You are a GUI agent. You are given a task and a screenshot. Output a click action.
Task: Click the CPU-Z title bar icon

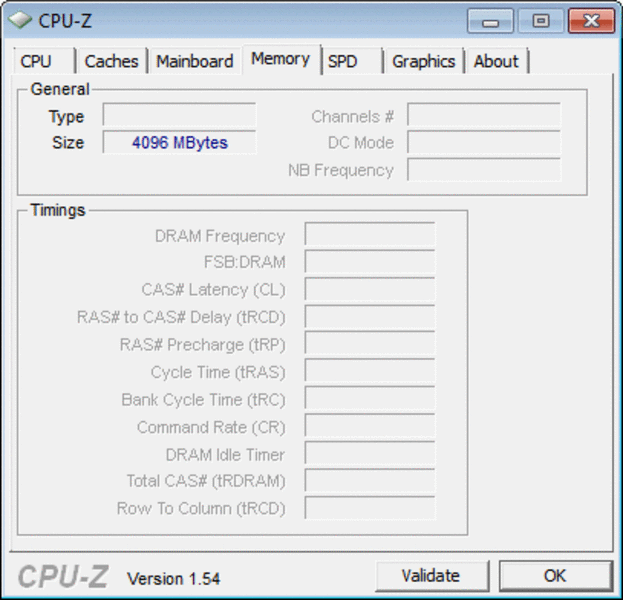(20, 20)
